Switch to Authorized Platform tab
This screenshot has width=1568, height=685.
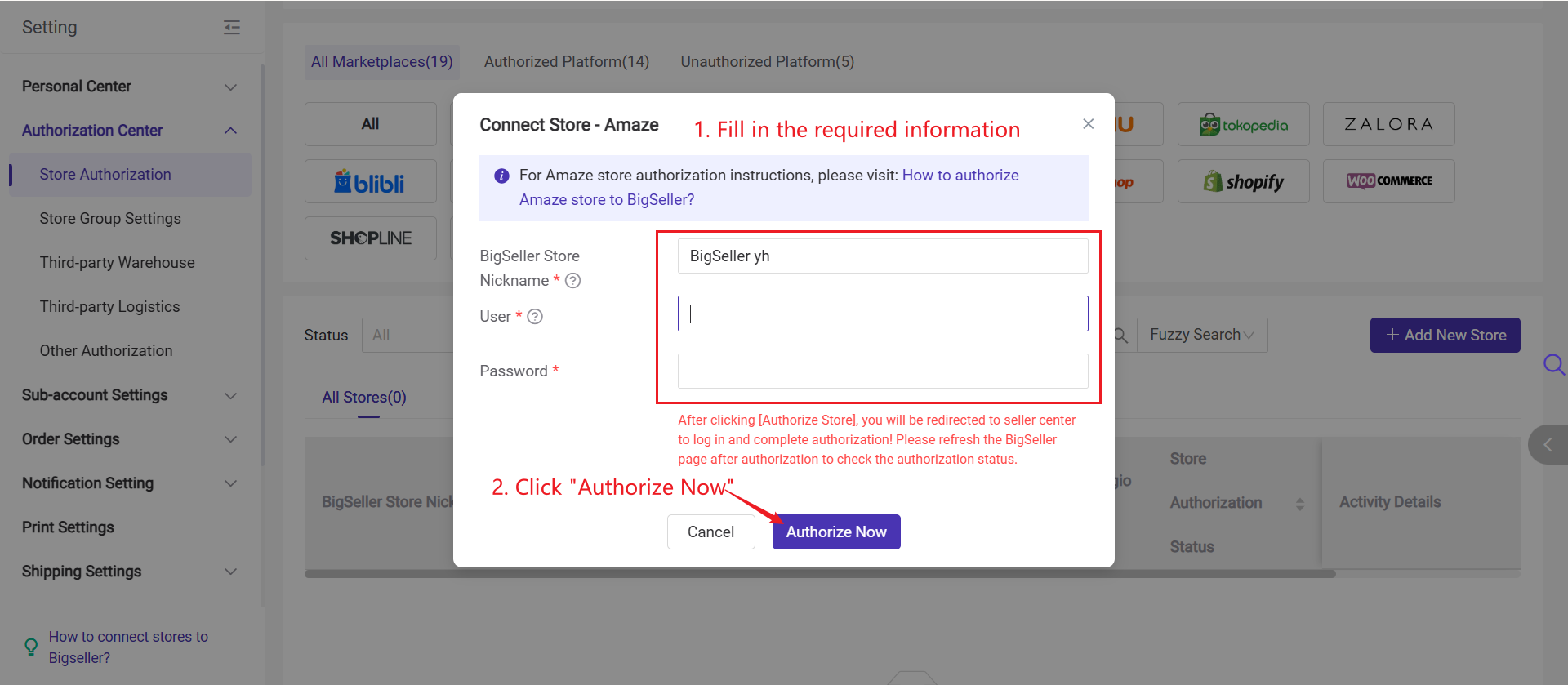566,62
